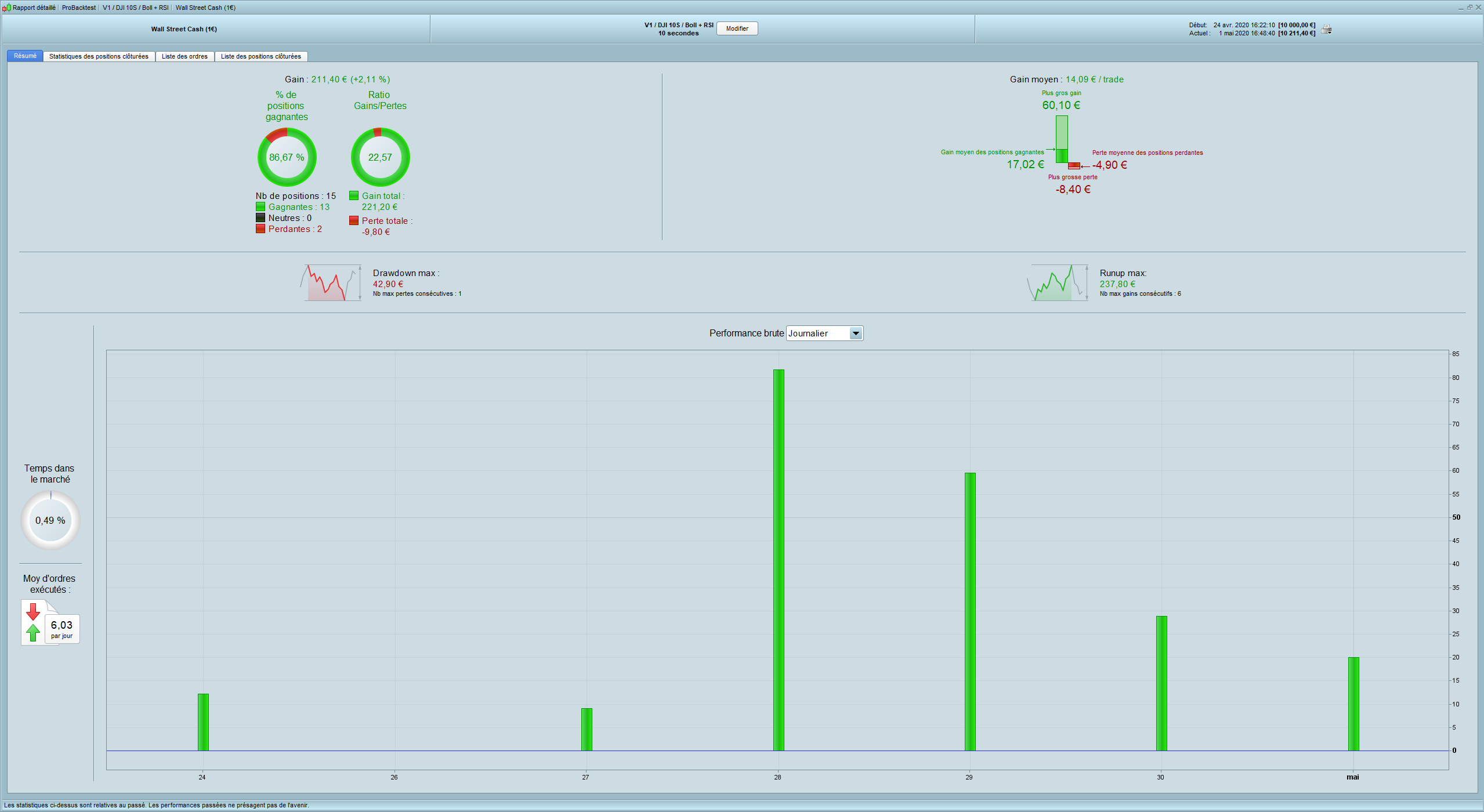Click the Journalier combo box arrow
The height and width of the screenshot is (812, 1484).
(x=855, y=333)
